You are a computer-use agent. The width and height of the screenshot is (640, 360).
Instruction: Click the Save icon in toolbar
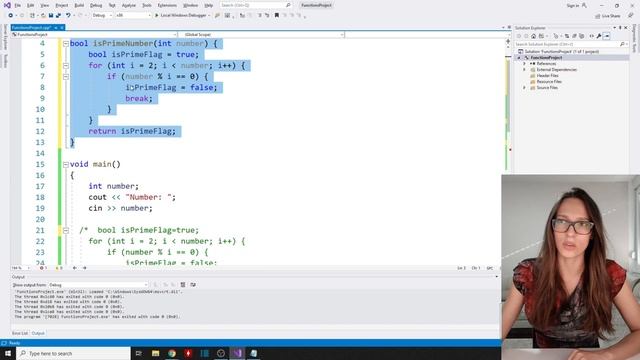[x=51, y=16]
